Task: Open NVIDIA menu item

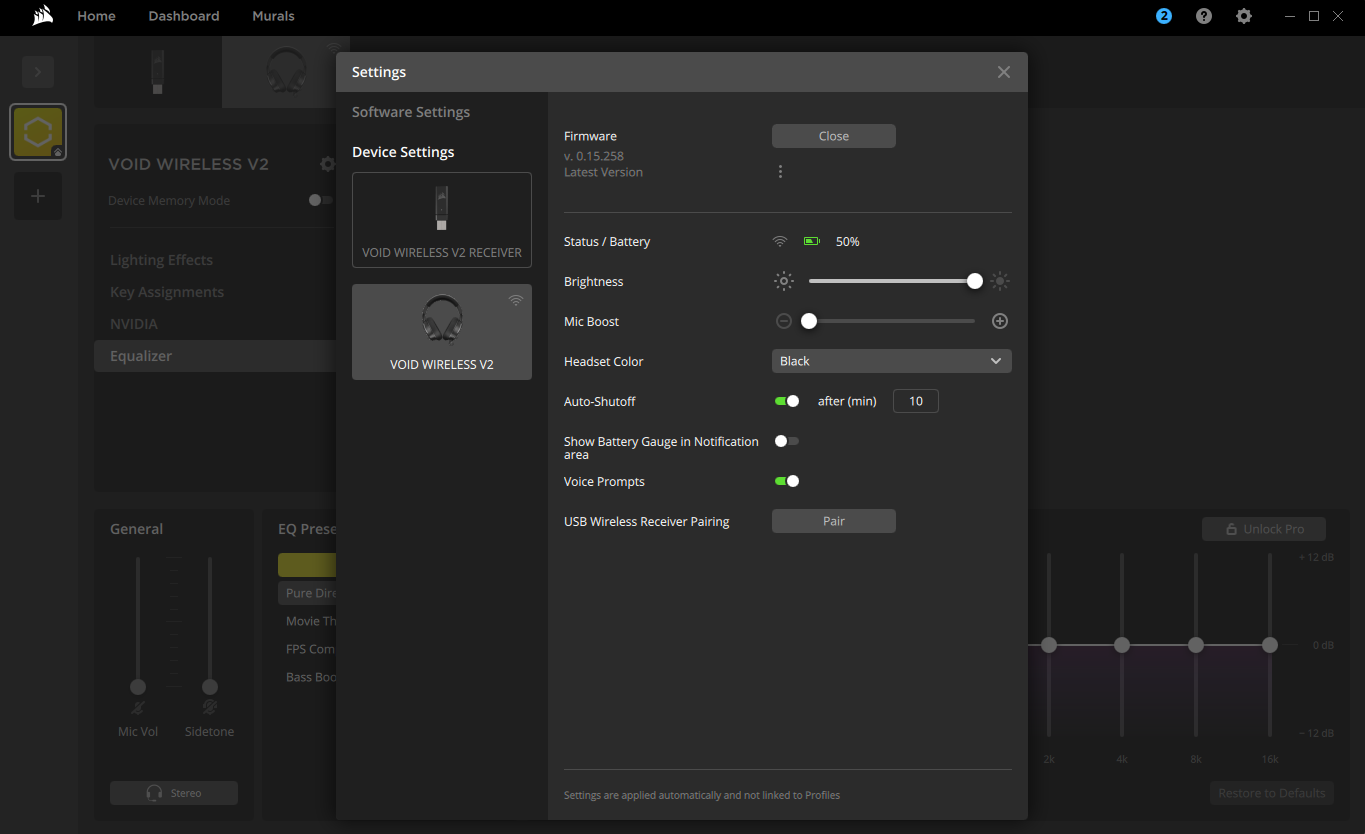Action: [134, 324]
